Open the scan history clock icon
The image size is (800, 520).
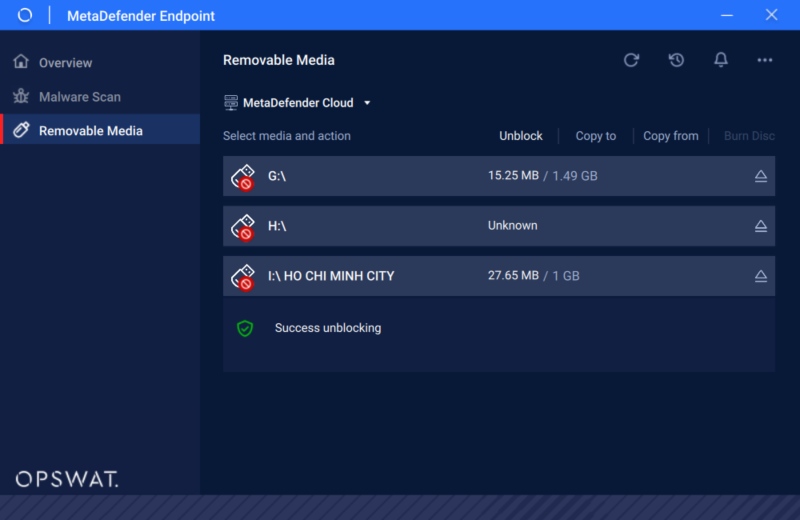677,60
